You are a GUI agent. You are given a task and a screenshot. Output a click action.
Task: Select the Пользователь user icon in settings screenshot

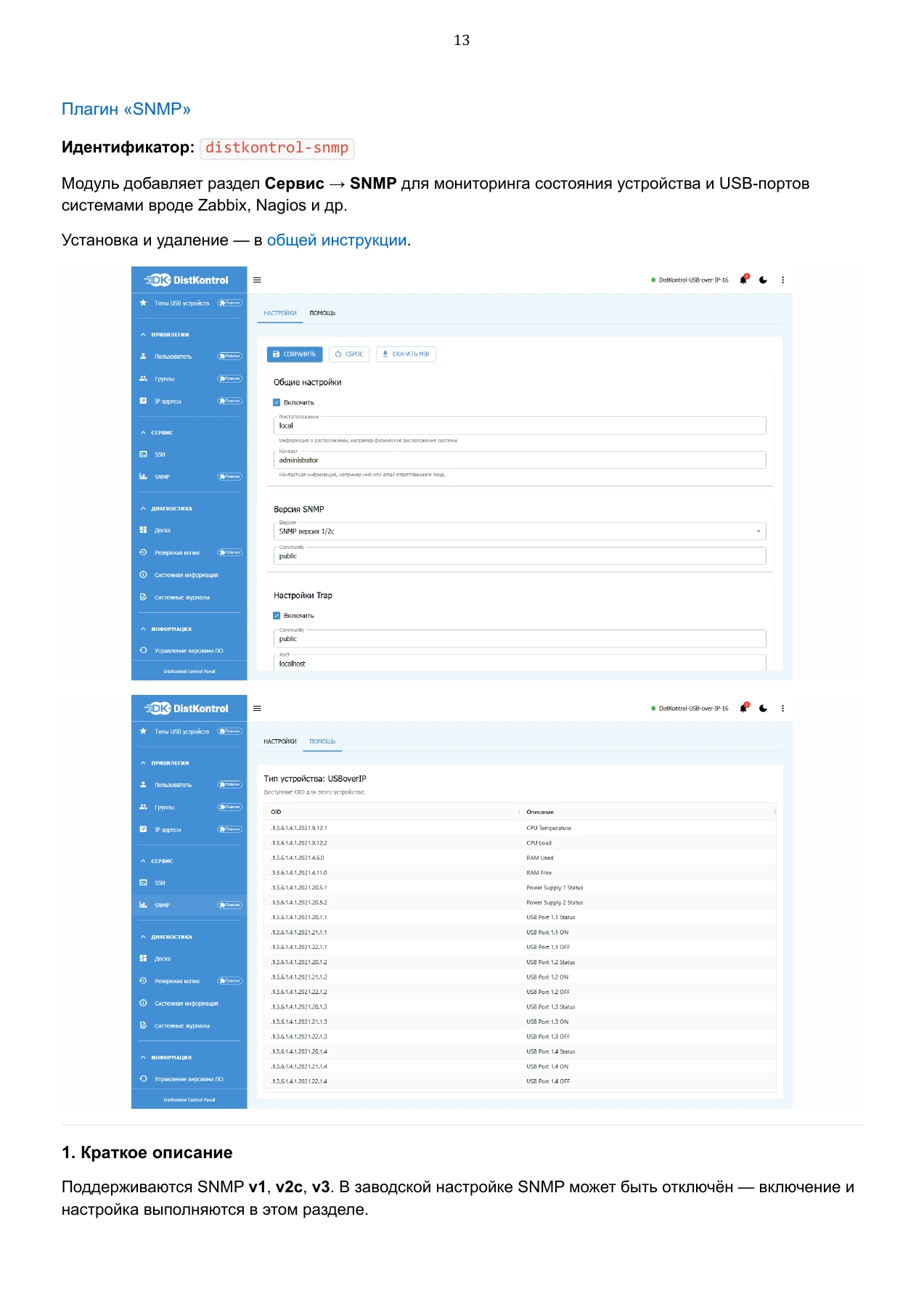pyautogui.click(x=143, y=357)
